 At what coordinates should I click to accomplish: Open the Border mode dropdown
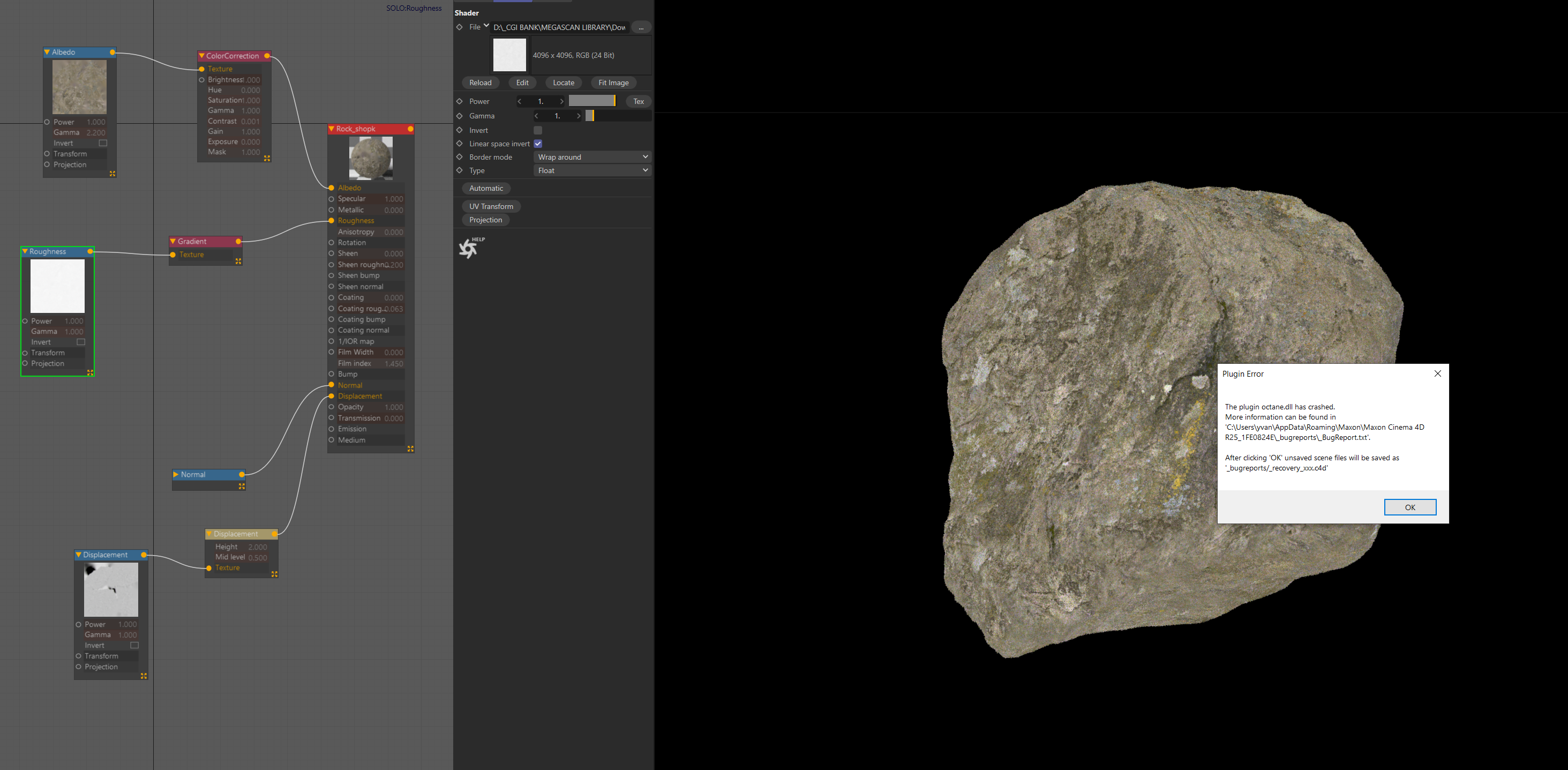click(591, 157)
